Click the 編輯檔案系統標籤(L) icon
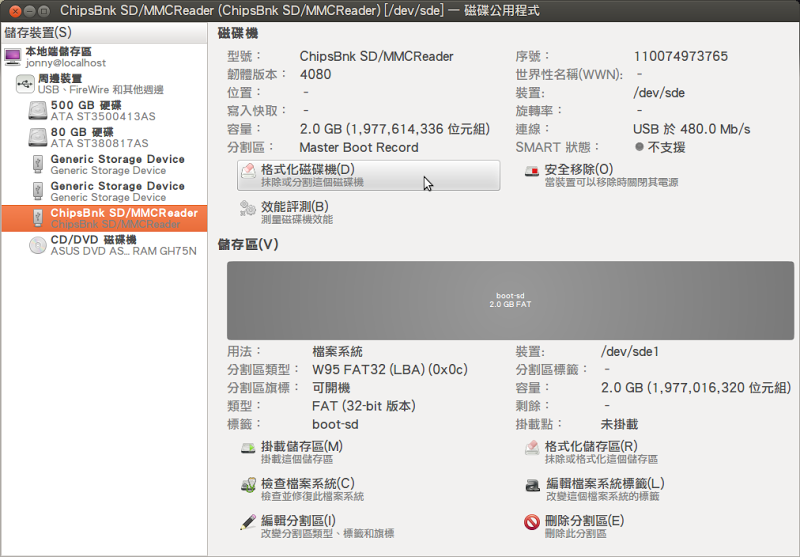This screenshot has height=557, width=800. click(x=533, y=485)
